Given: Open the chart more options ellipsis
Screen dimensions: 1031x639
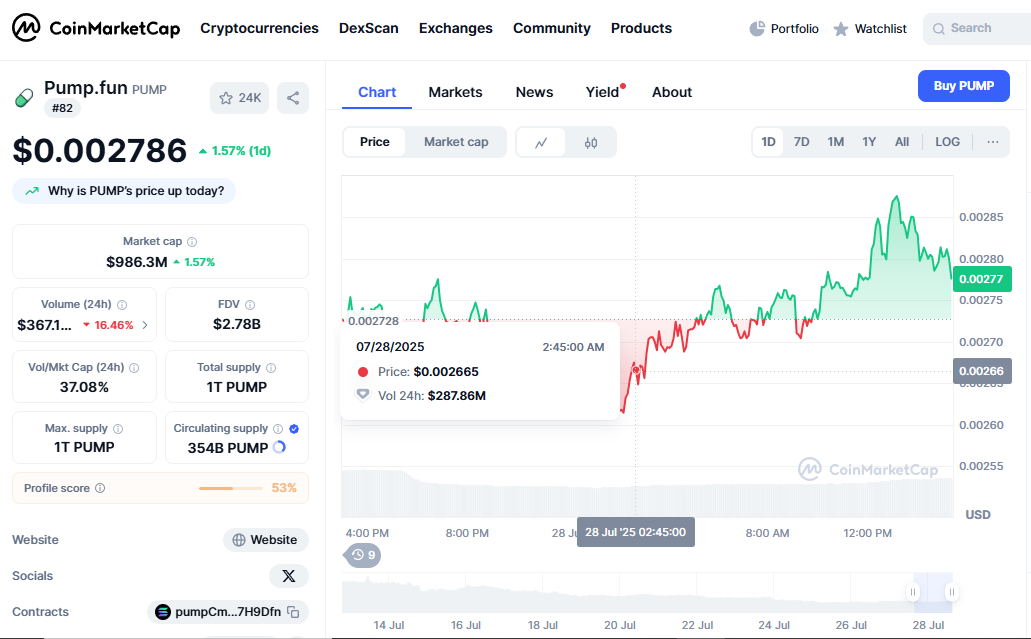Looking at the screenshot, I should point(992,142).
